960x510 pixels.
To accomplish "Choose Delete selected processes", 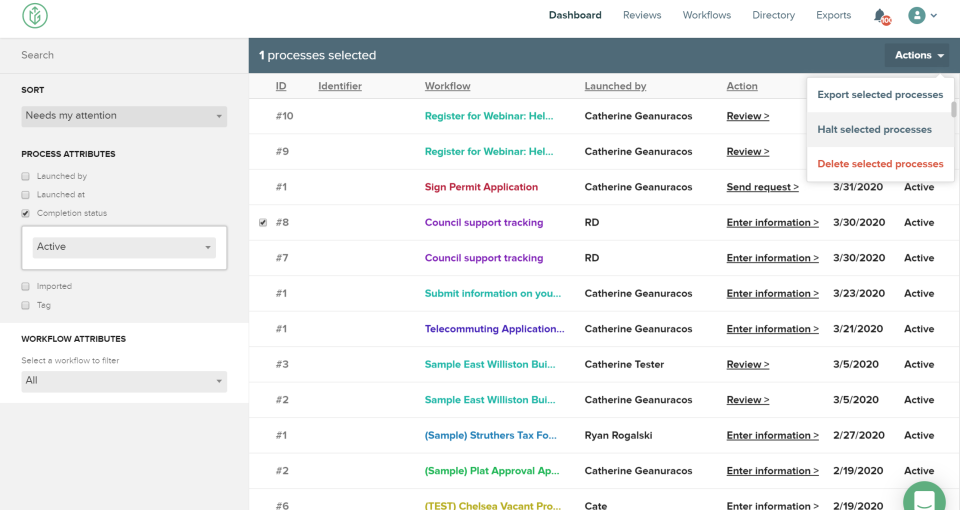I will pos(880,164).
